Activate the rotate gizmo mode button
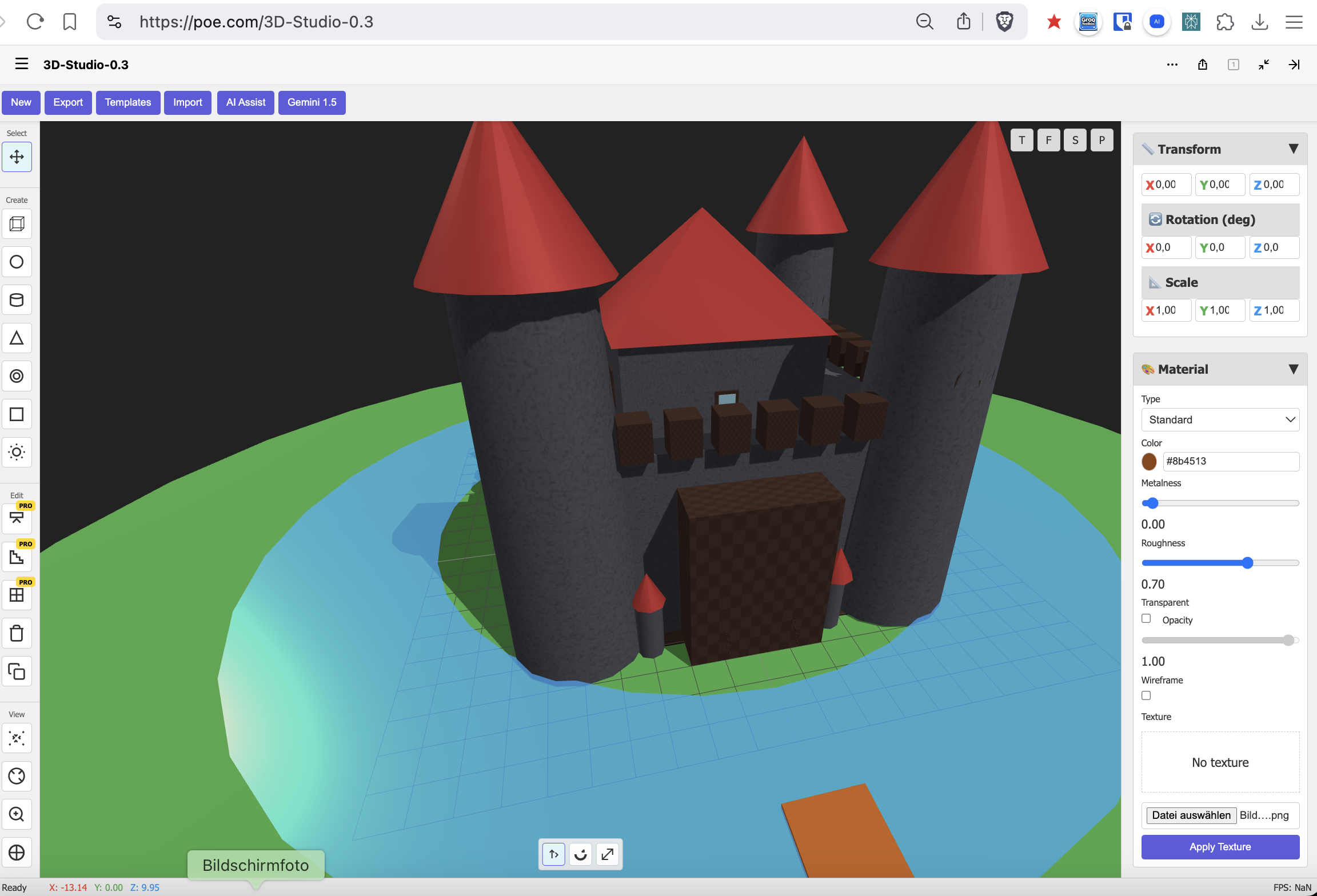 [581, 854]
